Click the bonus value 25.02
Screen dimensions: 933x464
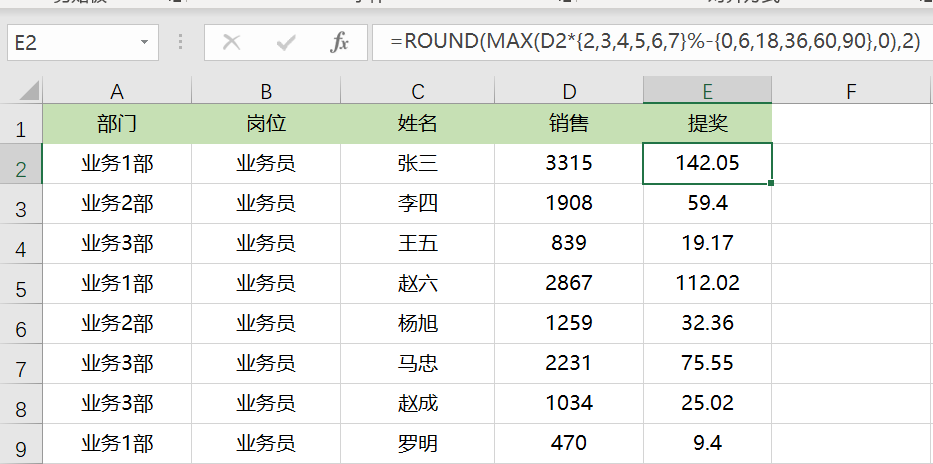[x=707, y=404]
